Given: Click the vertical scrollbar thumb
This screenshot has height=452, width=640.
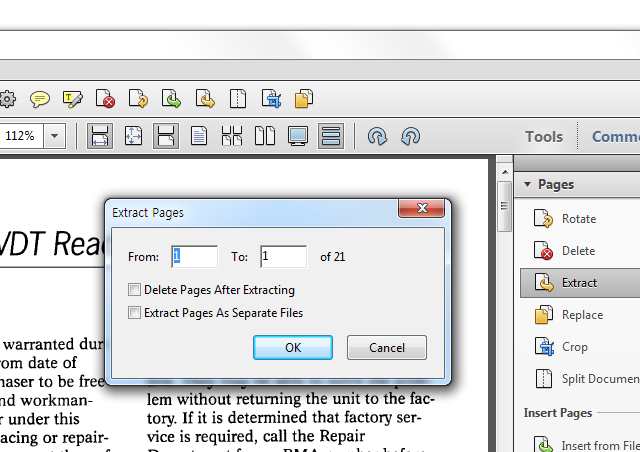Looking at the screenshot, I should pos(505,206).
